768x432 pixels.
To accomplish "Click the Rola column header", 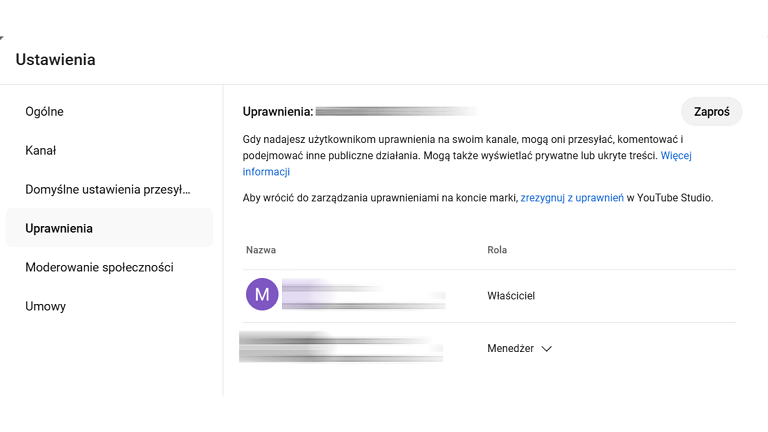I will click(x=497, y=250).
